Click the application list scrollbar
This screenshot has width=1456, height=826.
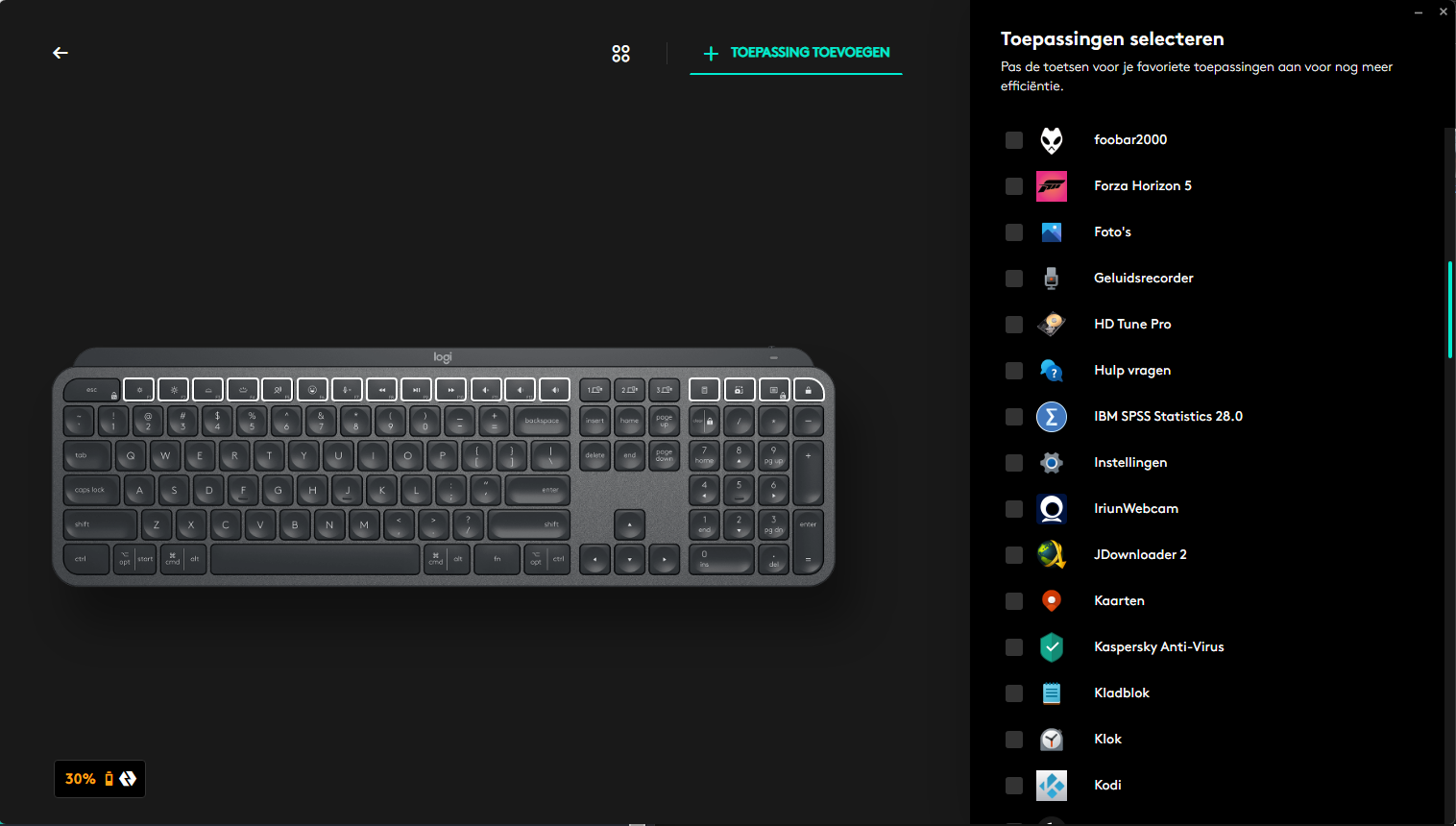point(1450,309)
